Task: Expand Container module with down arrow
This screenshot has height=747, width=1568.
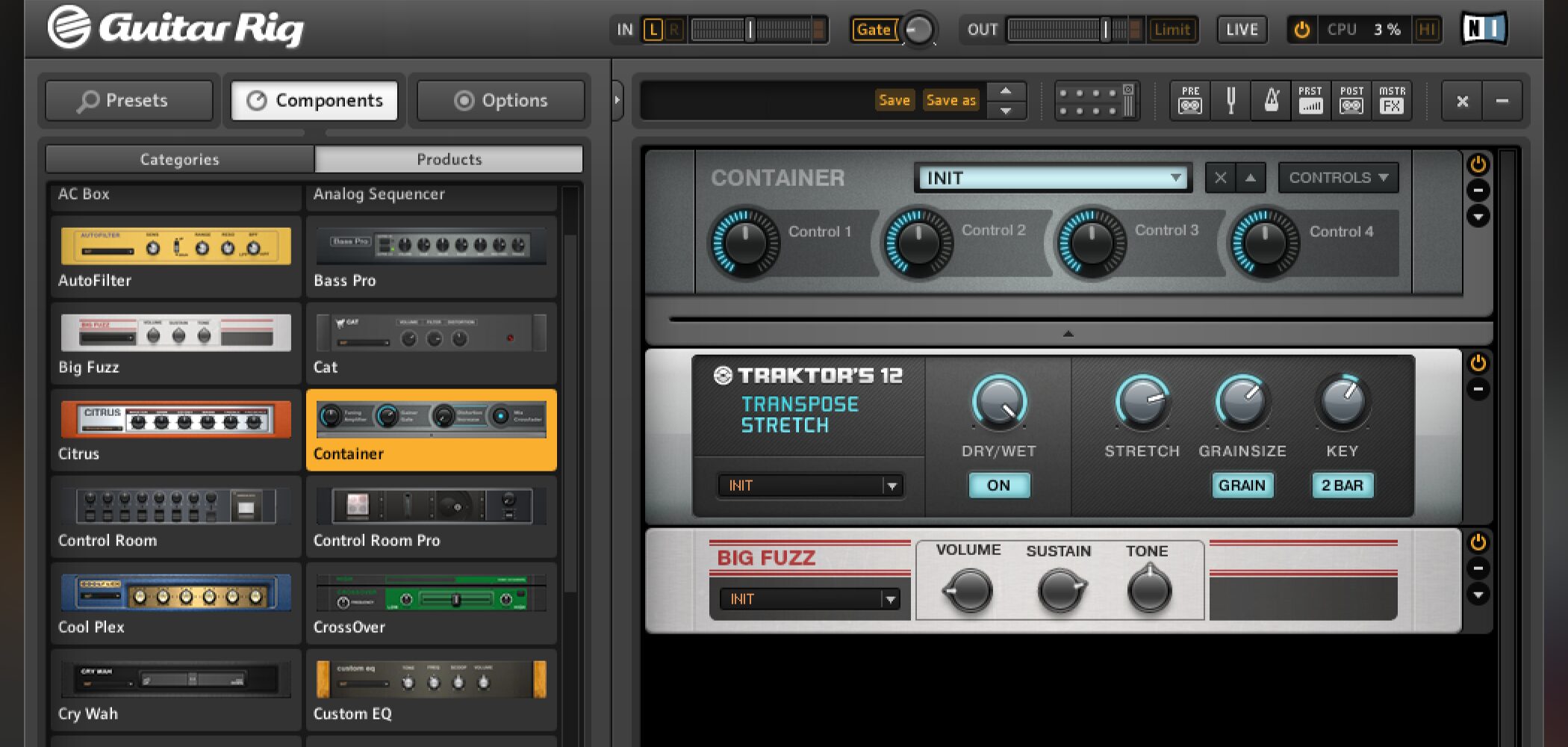Action: coord(1478,217)
